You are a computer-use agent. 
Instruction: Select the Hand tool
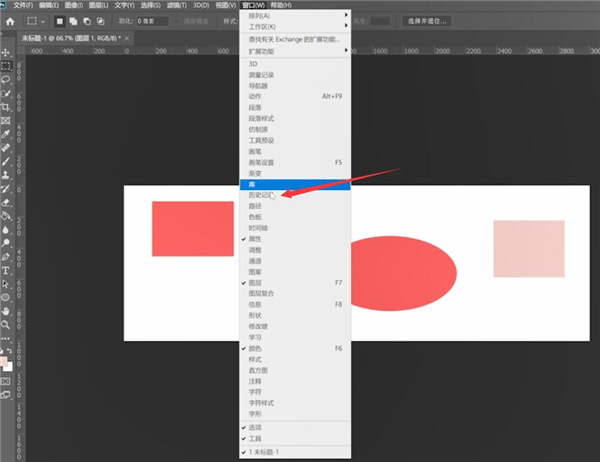point(6,311)
